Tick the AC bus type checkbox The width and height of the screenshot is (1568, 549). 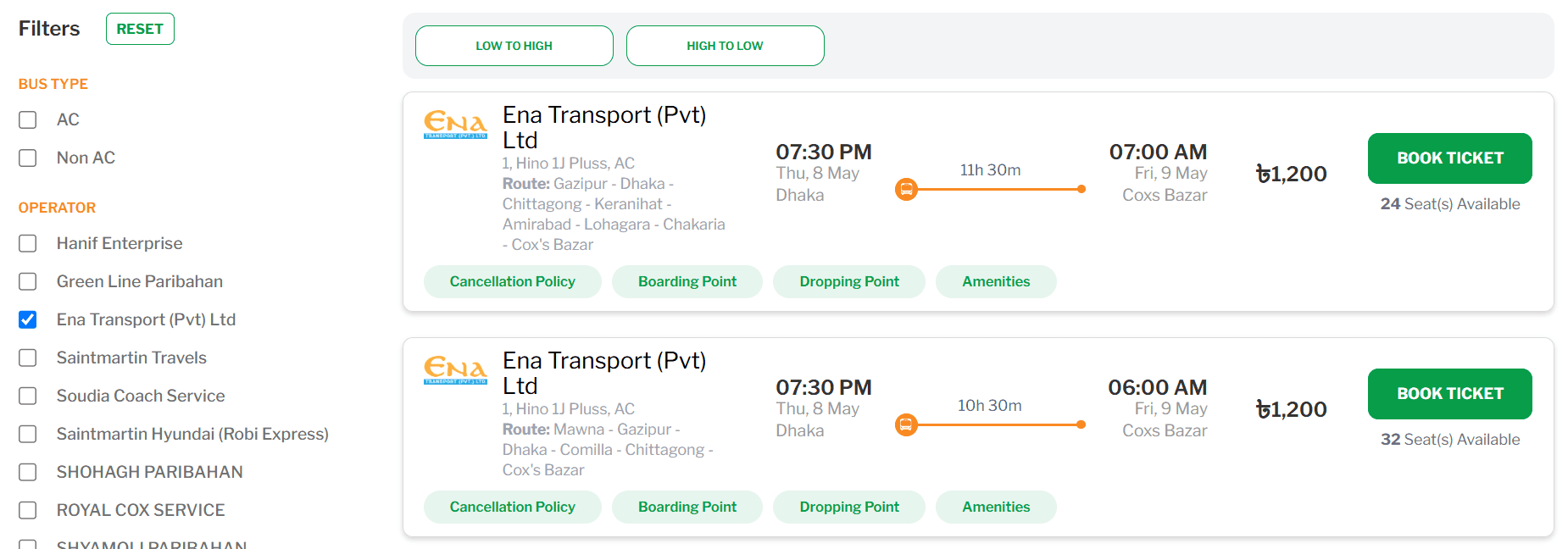click(28, 119)
